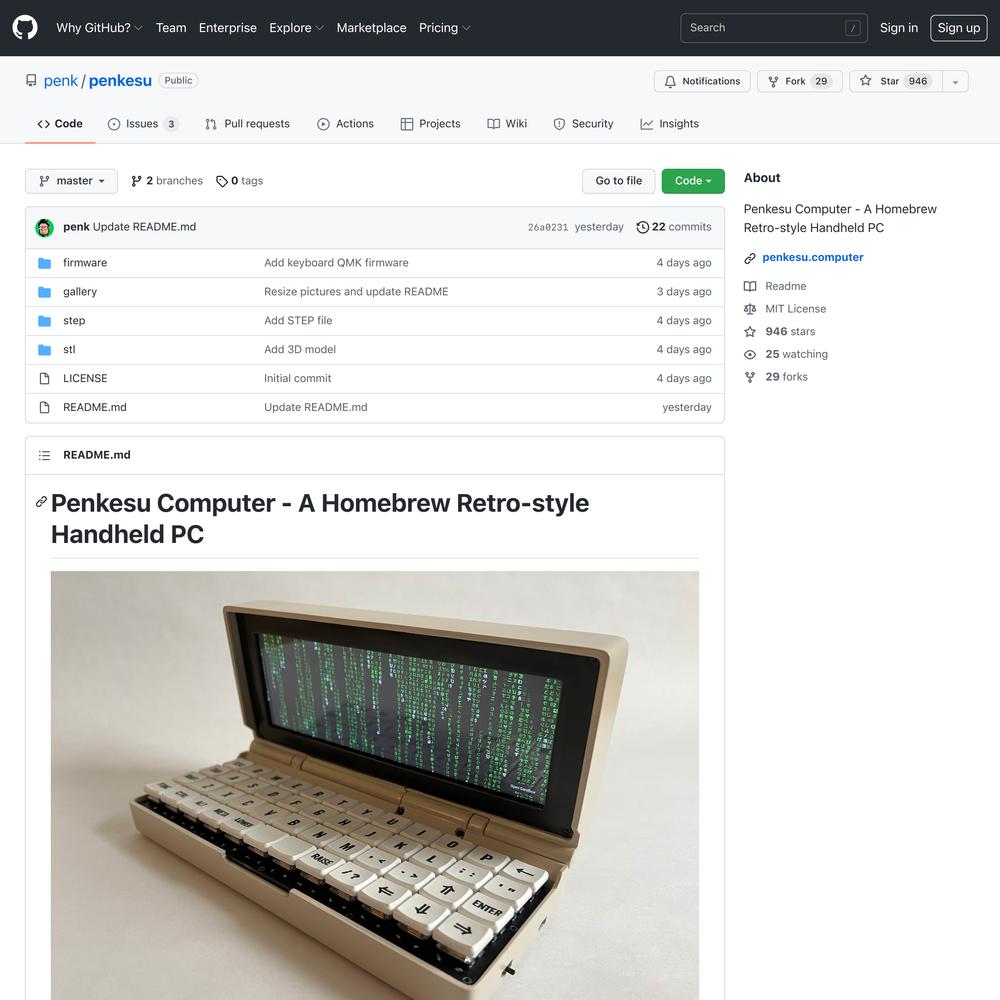Click the MIT License text in About
Image resolution: width=1000 pixels, height=1000 pixels.
tap(795, 309)
